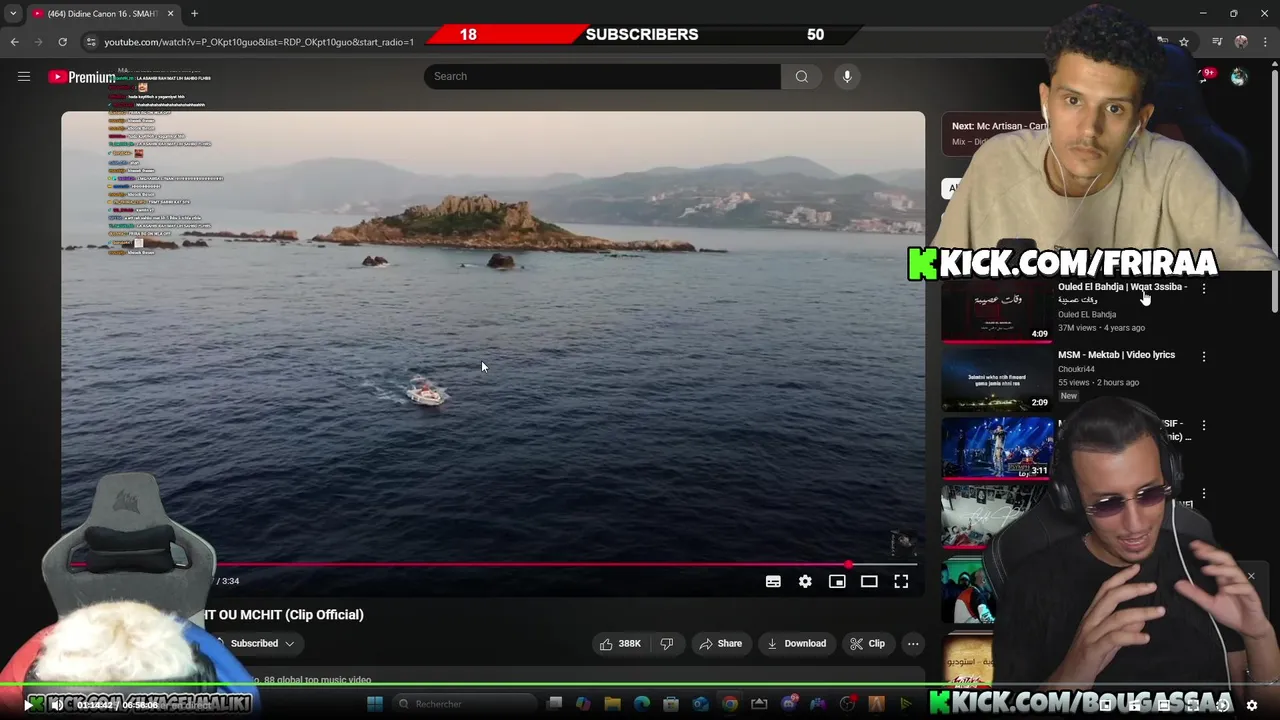Open Subscribed notification dropdown
This screenshot has height=720, width=1280.
coord(262,644)
